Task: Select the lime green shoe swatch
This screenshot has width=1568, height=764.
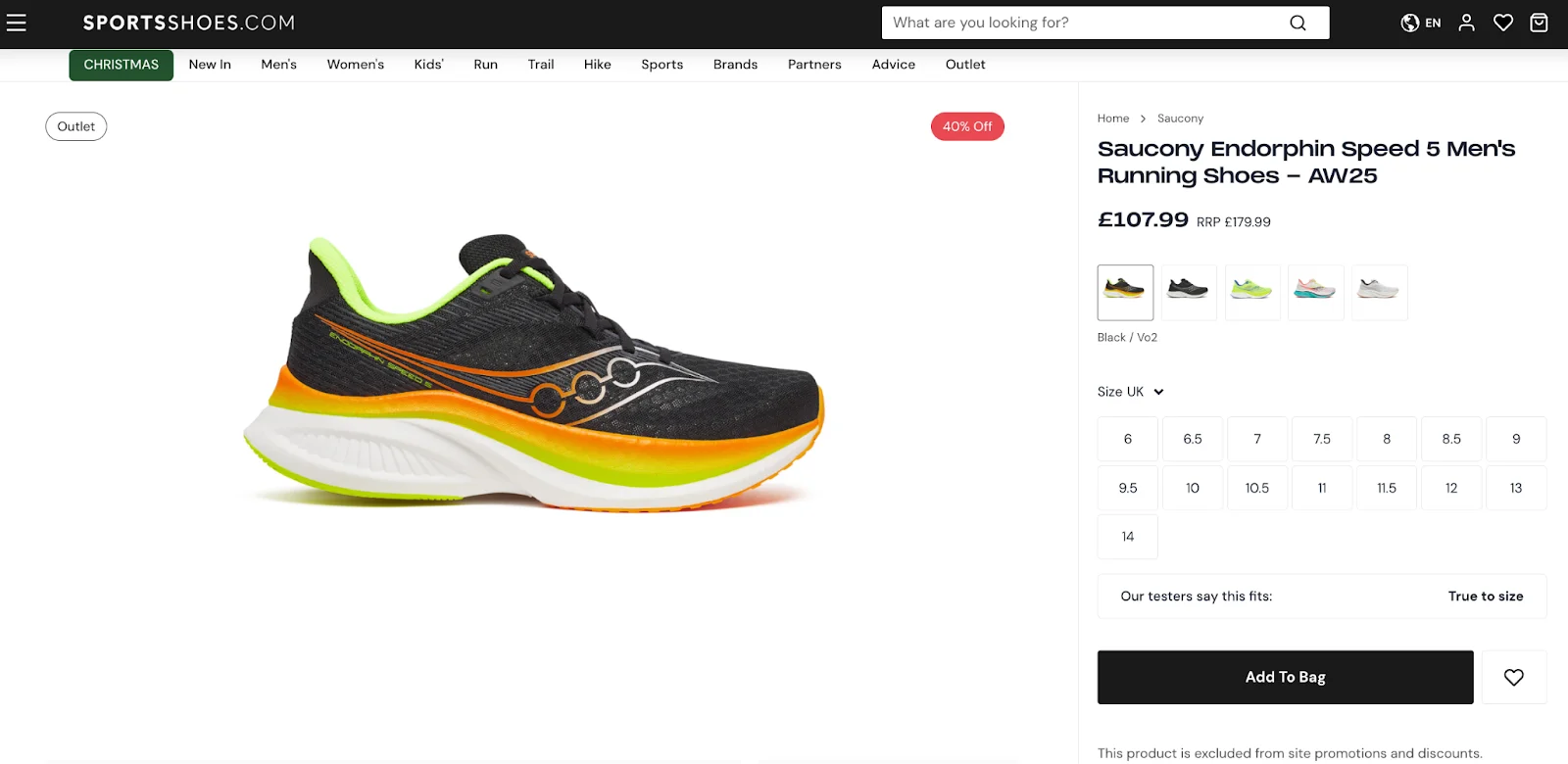Action: 1252,292
